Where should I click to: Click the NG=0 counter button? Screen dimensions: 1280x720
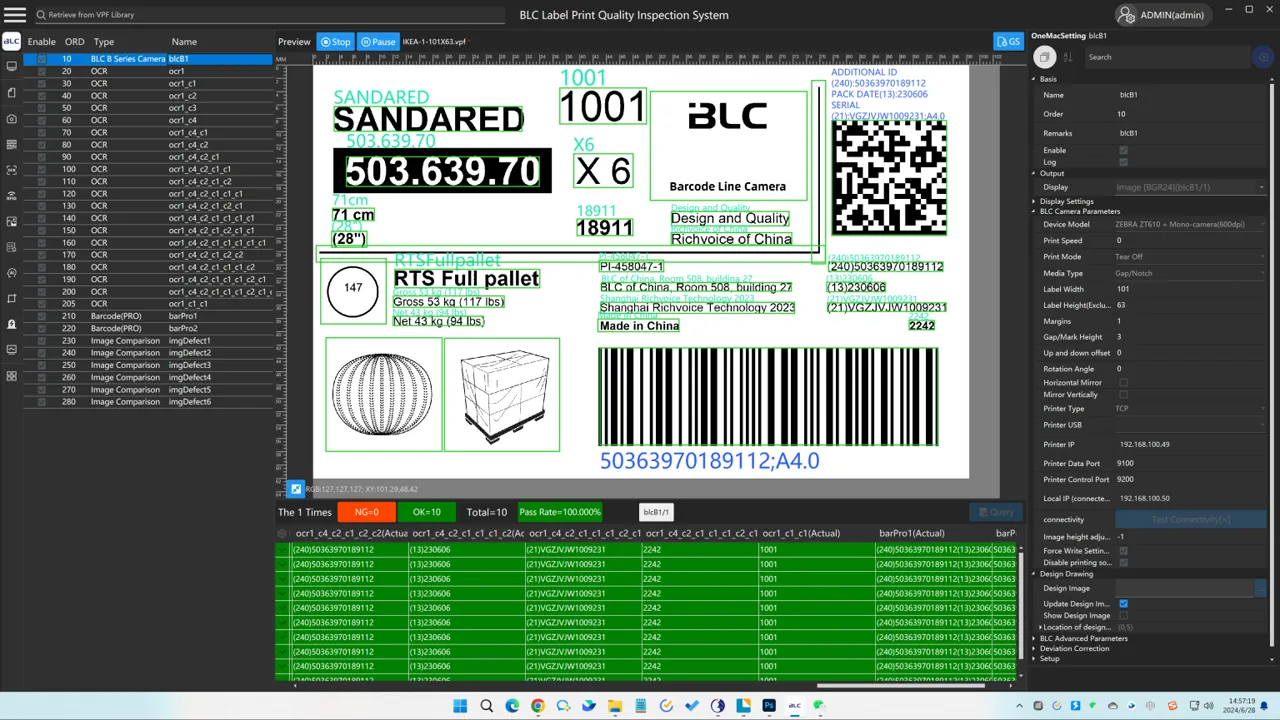pyautogui.click(x=367, y=512)
